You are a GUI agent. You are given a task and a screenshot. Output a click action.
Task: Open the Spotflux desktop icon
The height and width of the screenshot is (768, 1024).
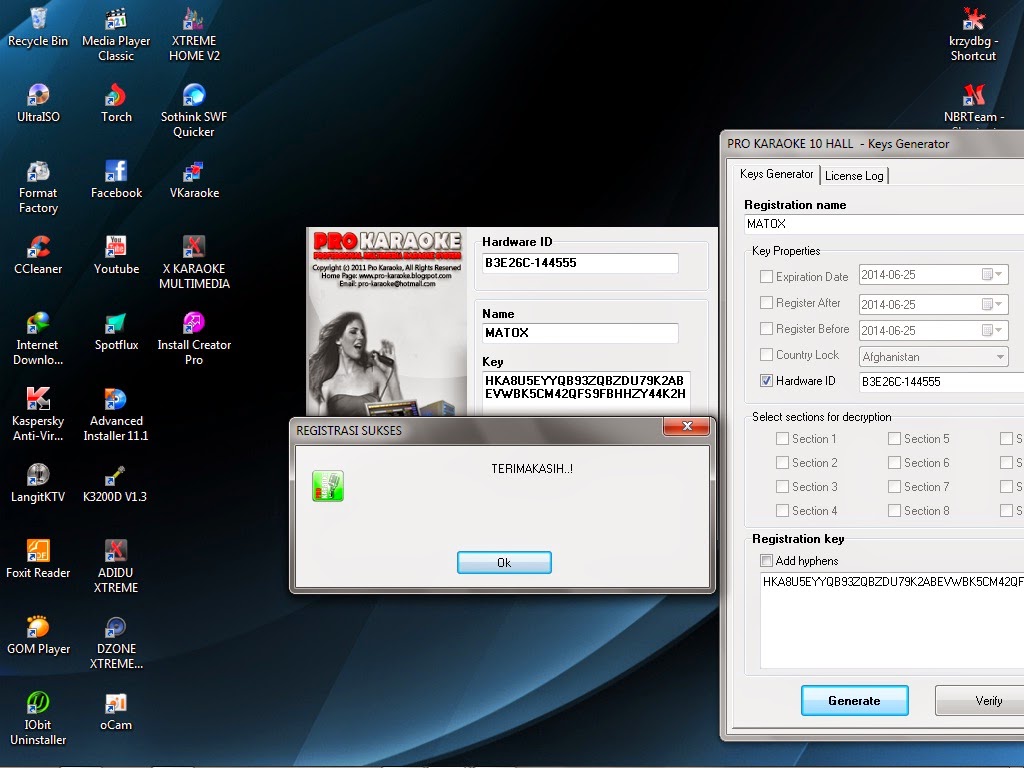point(116,332)
